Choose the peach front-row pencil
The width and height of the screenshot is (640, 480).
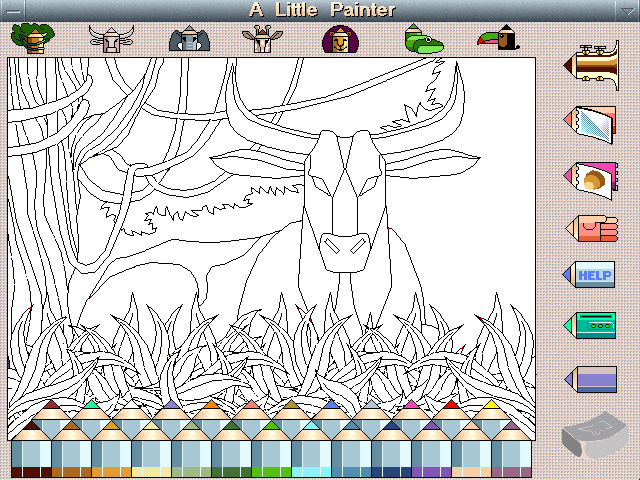pyautogui.click(x=471, y=451)
